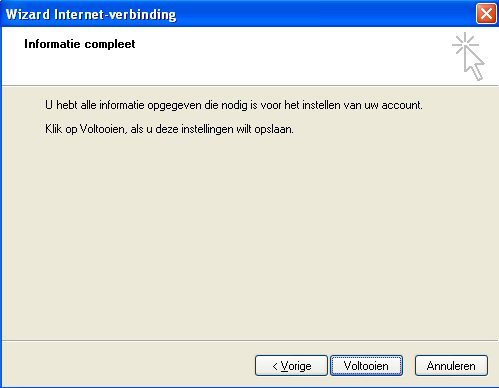Click the word opslaan in the second sentence
This screenshot has height=388, width=499.
coord(274,129)
